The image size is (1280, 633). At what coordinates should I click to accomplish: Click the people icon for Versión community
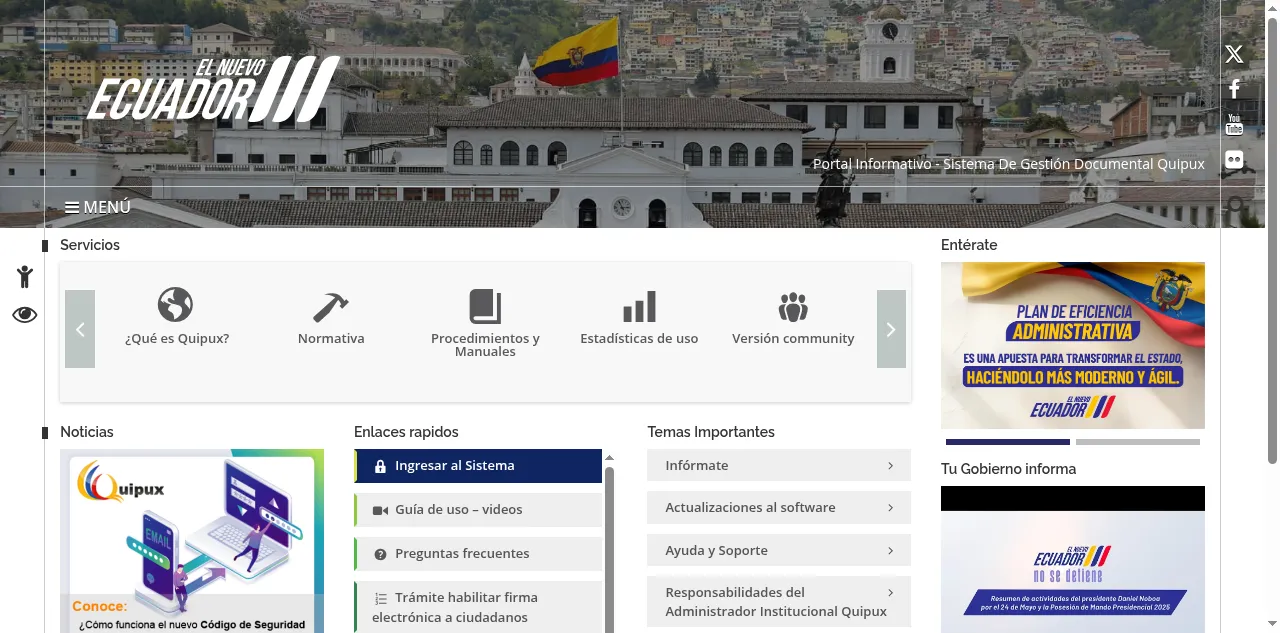[793, 306]
